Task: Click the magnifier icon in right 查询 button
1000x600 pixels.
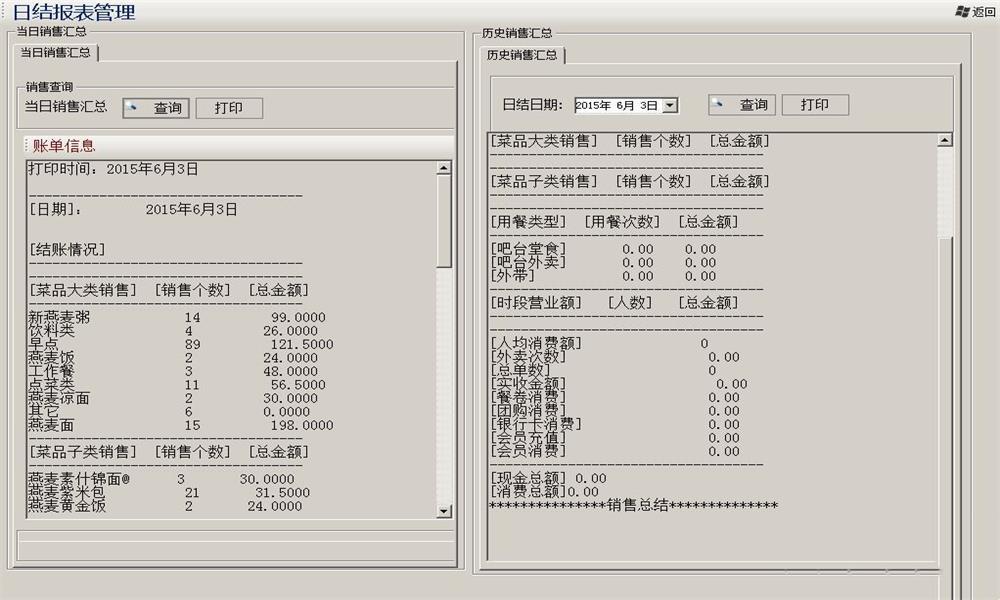Action: (717, 104)
